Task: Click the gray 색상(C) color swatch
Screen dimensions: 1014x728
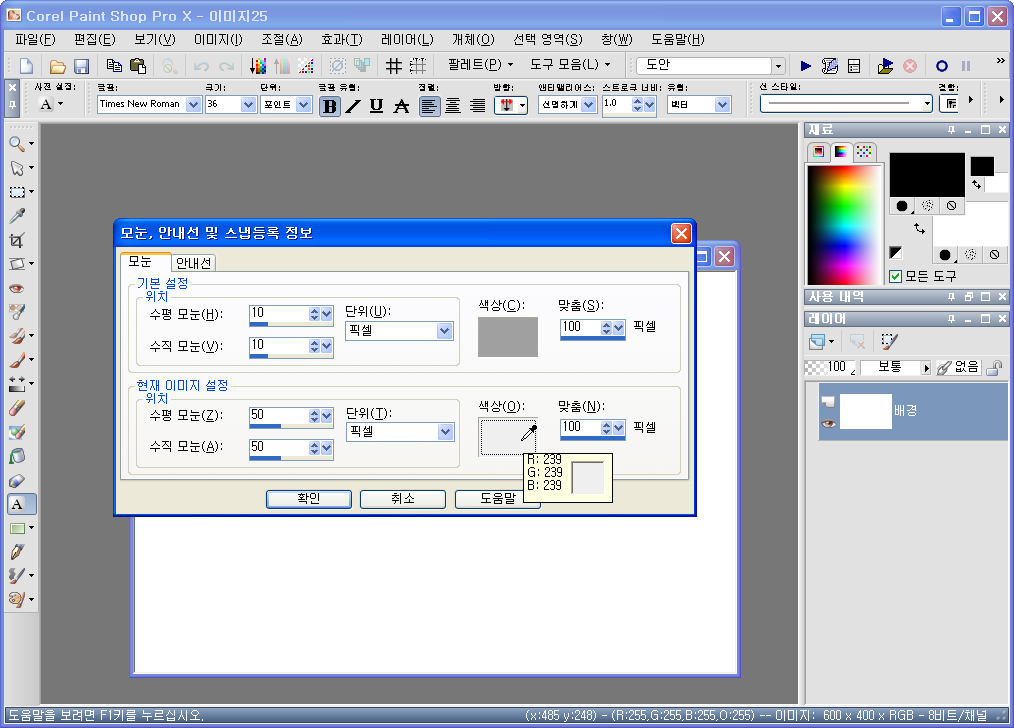Action: click(x=508, y=336)
